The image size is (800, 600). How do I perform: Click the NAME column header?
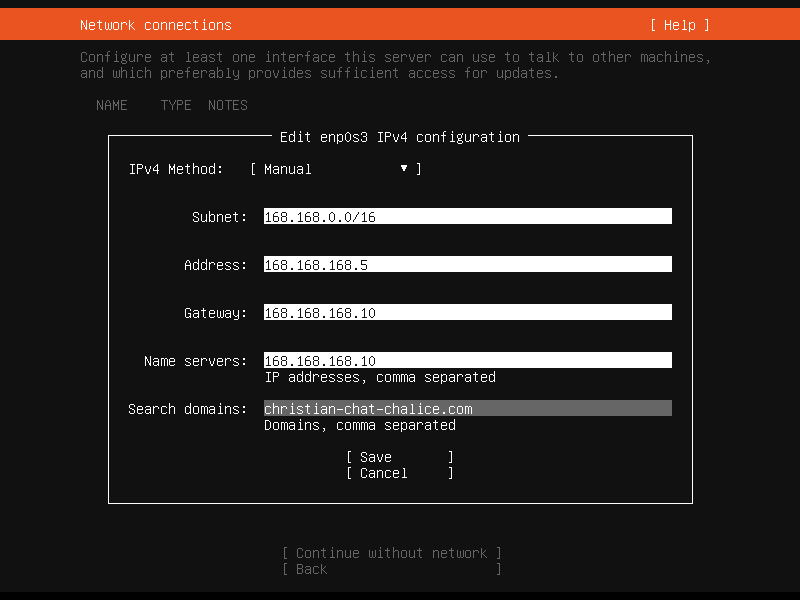tap(112, 105)
